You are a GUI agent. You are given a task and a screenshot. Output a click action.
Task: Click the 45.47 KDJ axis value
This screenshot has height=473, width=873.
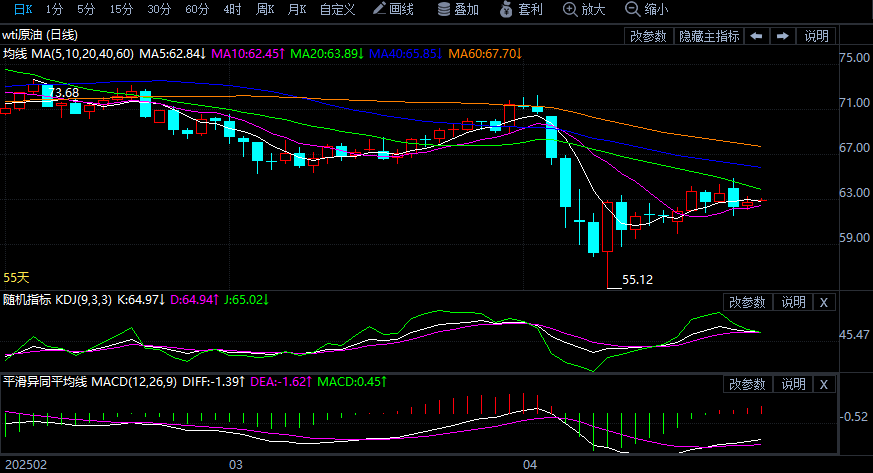coord(854,334)
